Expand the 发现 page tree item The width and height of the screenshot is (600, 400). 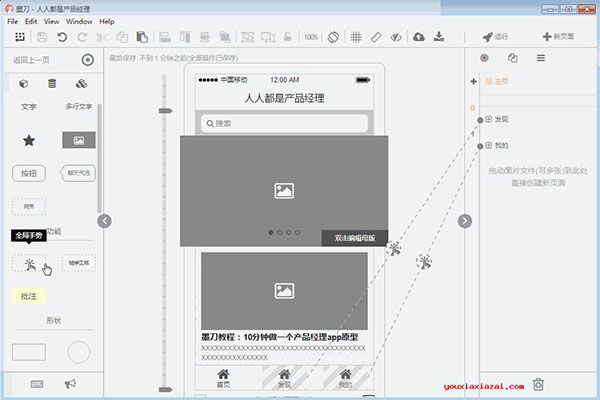click(x=489, y=119)
